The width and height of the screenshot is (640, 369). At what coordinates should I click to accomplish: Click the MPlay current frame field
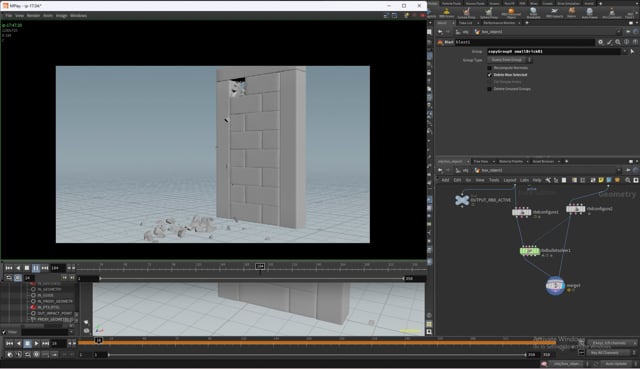click(x=58, y=268)
